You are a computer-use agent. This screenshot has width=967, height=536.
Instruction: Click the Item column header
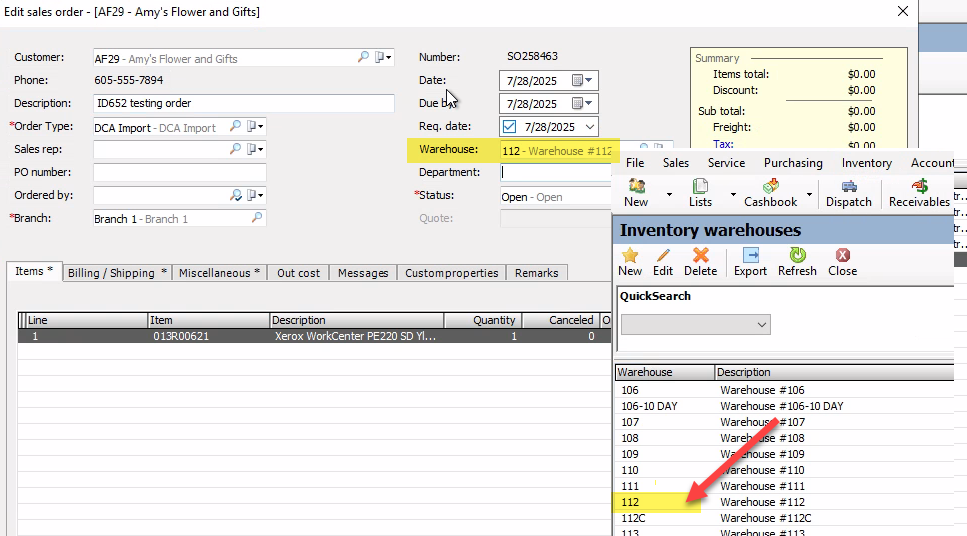coord(208,320)
